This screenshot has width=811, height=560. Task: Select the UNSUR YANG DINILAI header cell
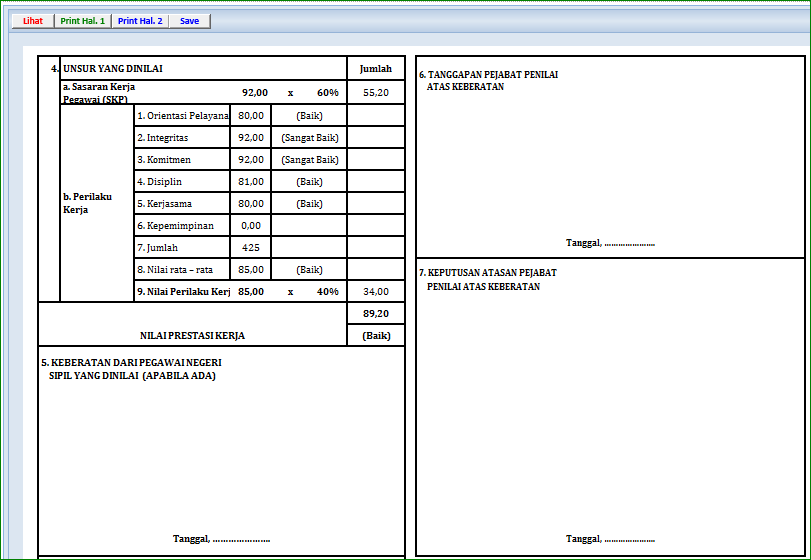[x=203, y=68]
